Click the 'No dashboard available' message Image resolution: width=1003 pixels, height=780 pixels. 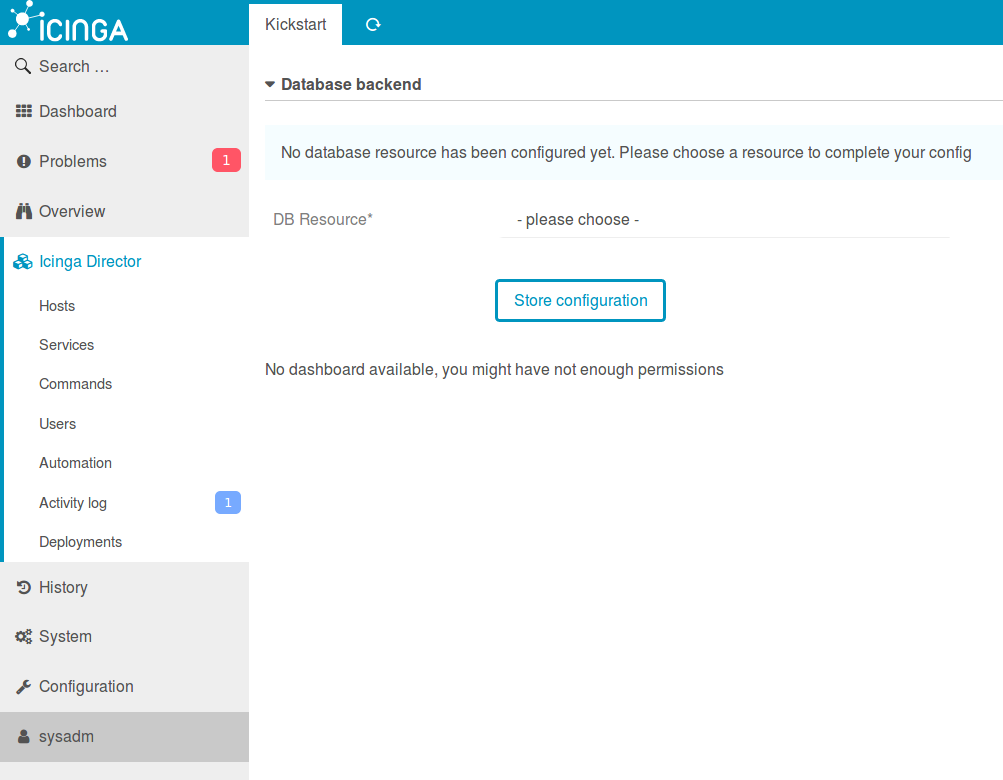[x=494, y=370]
